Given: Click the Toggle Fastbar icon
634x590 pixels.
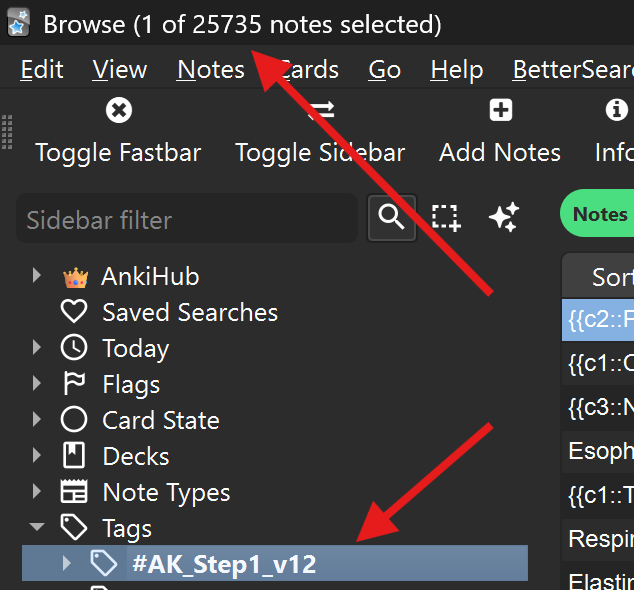Looking at the screenshot, I should pos(118,110).
